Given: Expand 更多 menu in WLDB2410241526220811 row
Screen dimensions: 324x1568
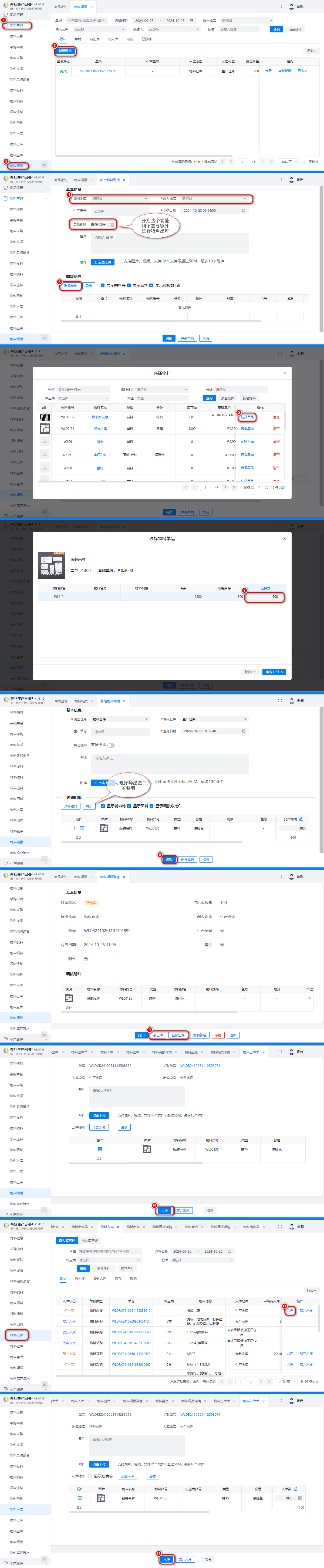Looking at the screenshot, I should 302,71.
